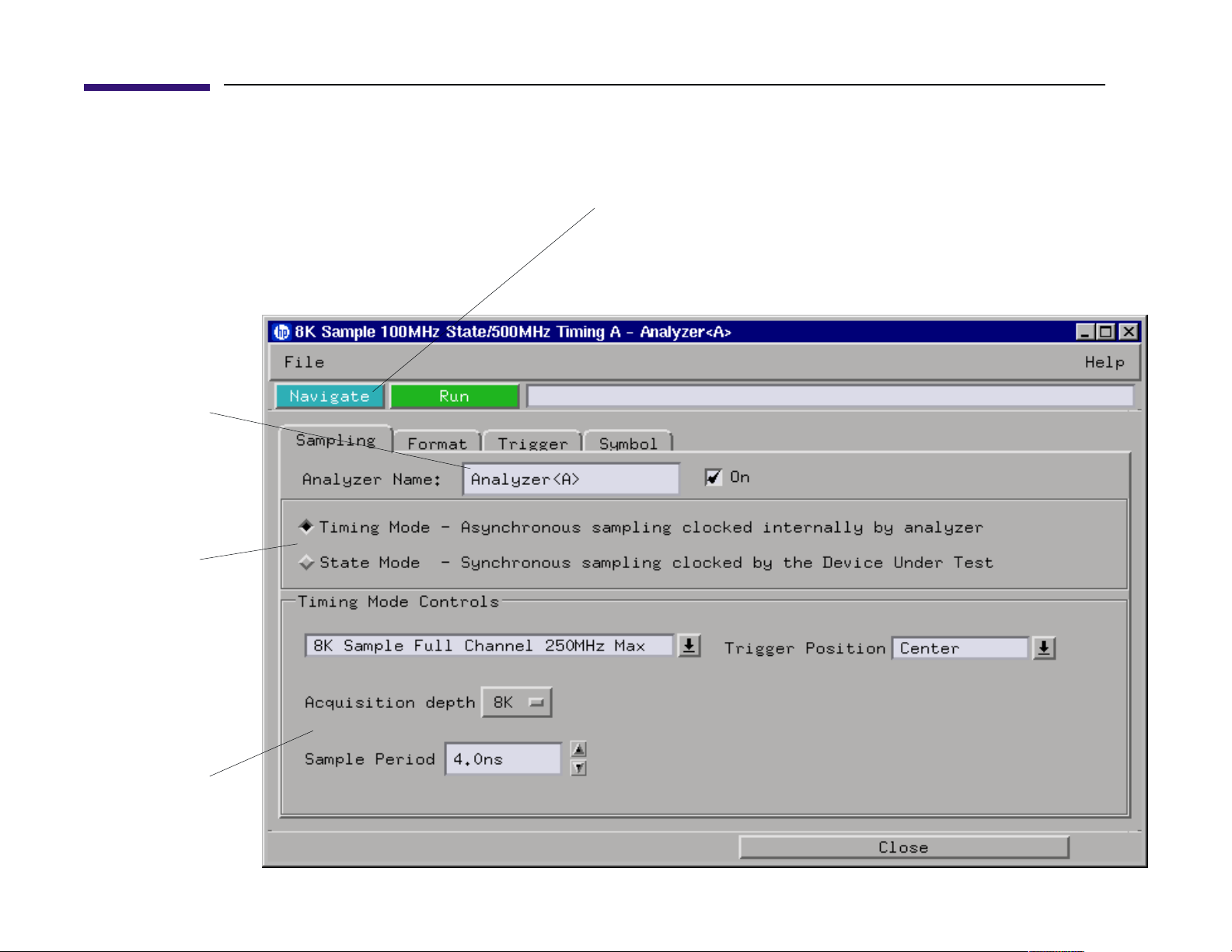Click the Sample Period 4.0ns field
The height and width of the screenshot is (952, 1232).
[x=503, y=759]
